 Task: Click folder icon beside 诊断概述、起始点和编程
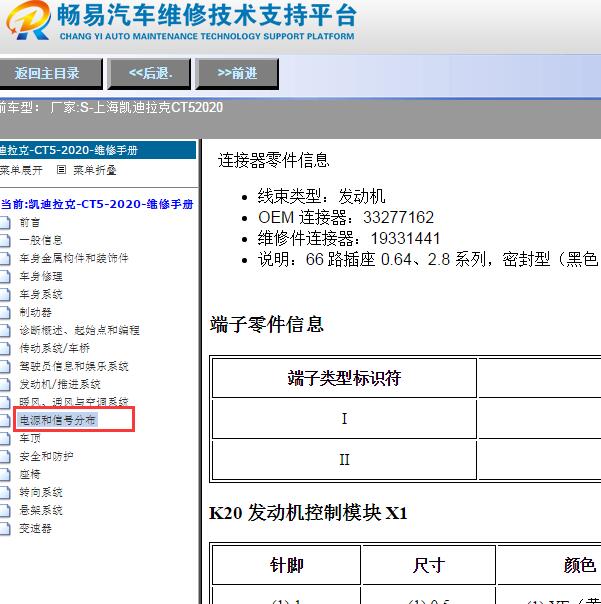point(5,331)
